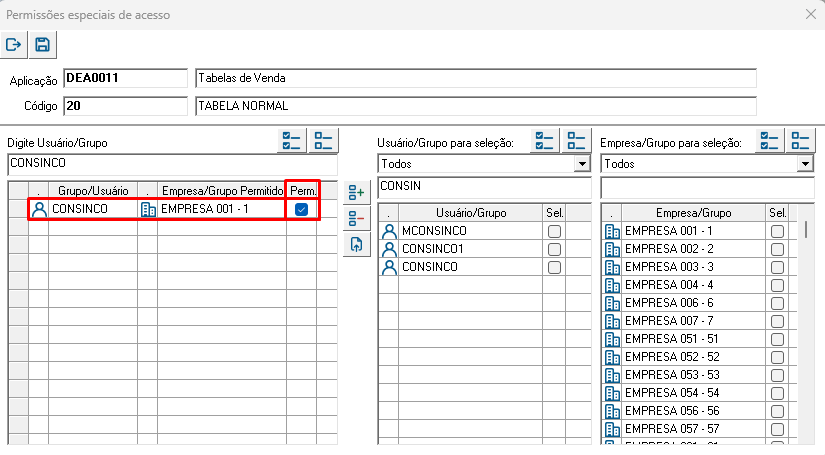The height and width of the screenshot is (455, 825).
Task: Click user icon next to MCONSINCO
Action: tap(389, 231)
